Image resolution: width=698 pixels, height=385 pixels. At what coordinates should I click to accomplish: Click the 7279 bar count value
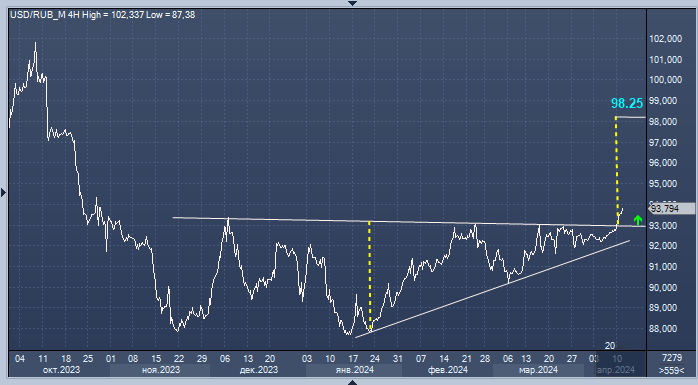click(672, 358)
